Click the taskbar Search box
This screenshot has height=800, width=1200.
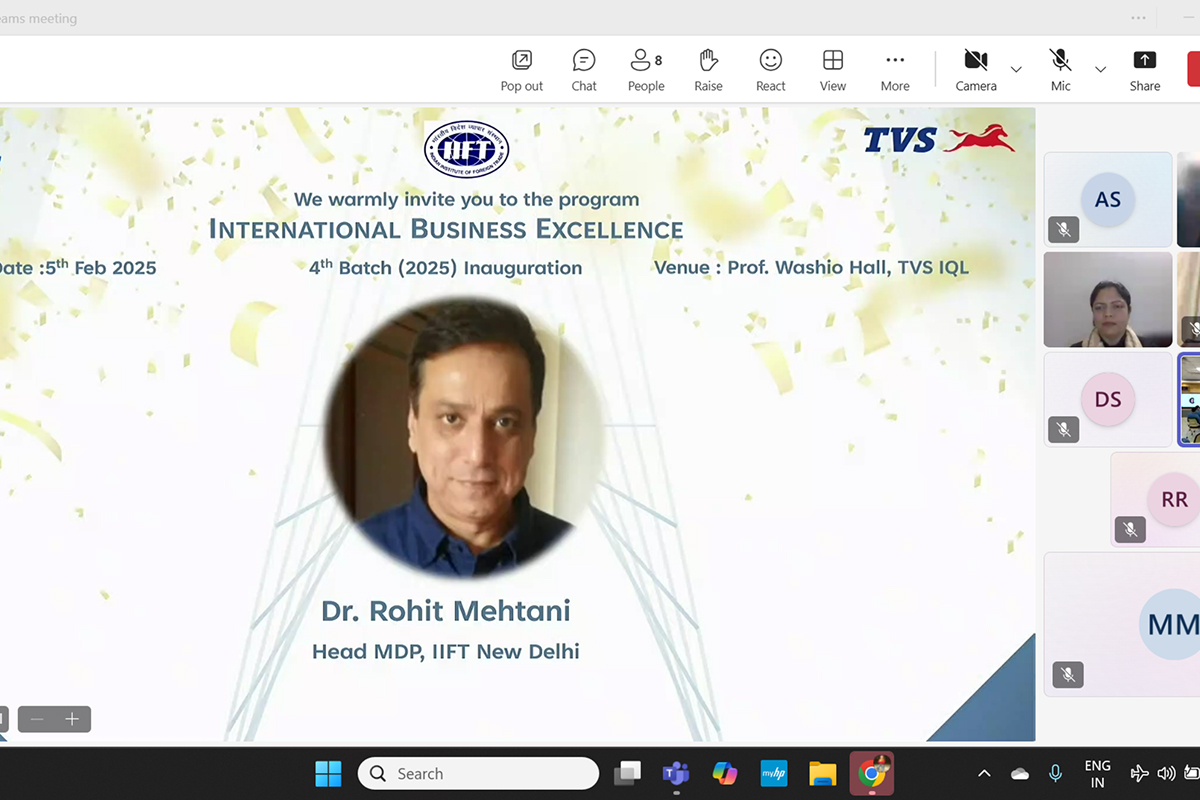[x=478, y=773]
